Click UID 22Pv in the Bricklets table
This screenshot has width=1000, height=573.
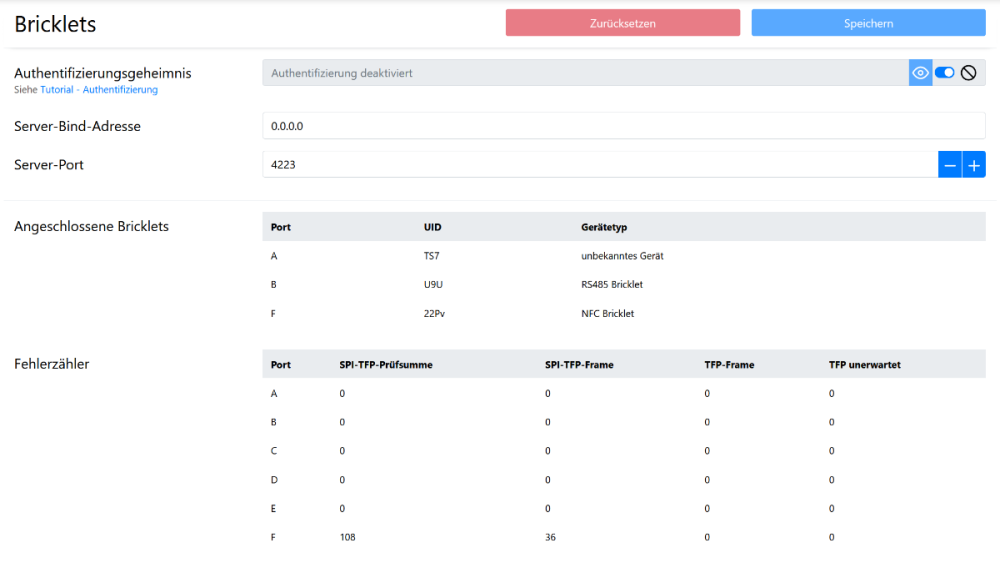(x=434, y=314)
